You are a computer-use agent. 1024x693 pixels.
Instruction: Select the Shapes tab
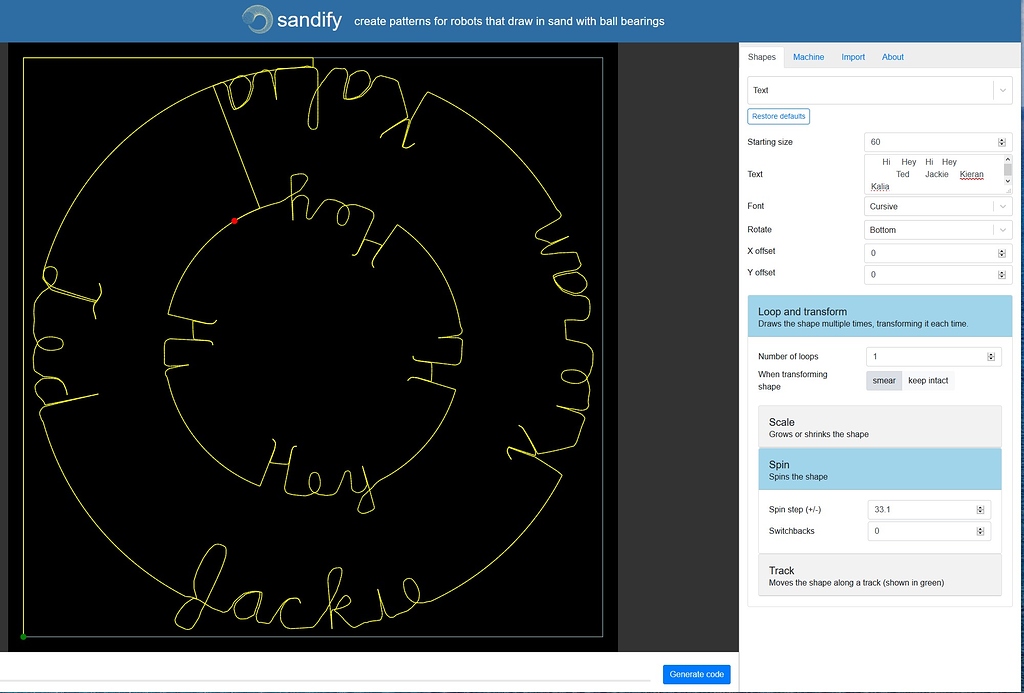(762, 57)
